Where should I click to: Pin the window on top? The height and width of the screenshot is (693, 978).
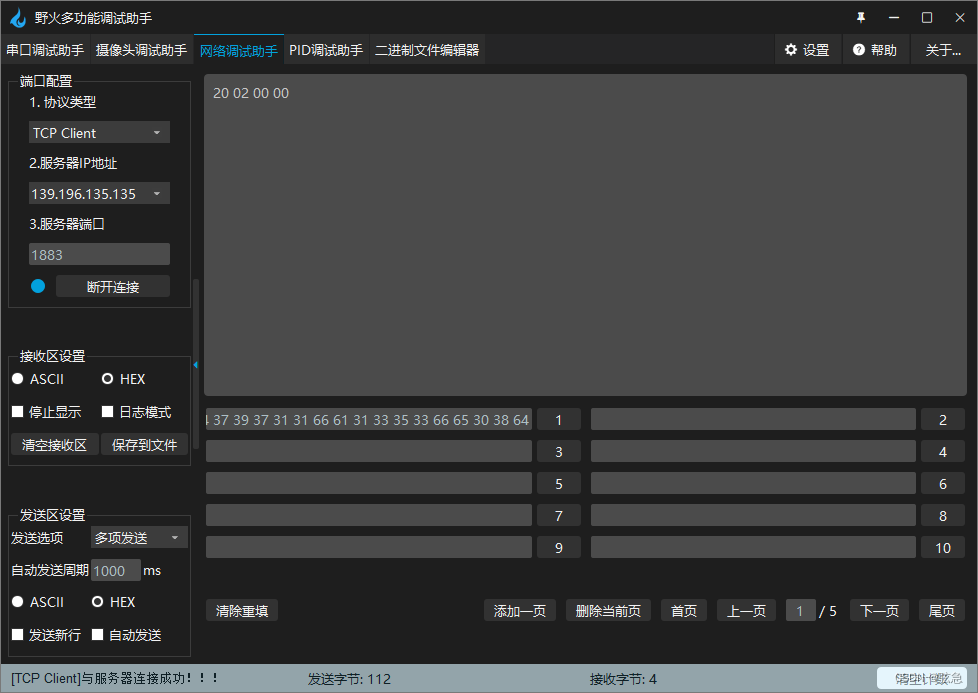point(861,17)
